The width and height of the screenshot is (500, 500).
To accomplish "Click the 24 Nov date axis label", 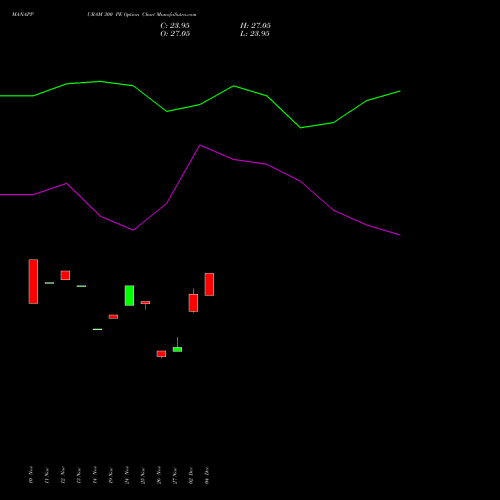I will [x=127, y=475].
